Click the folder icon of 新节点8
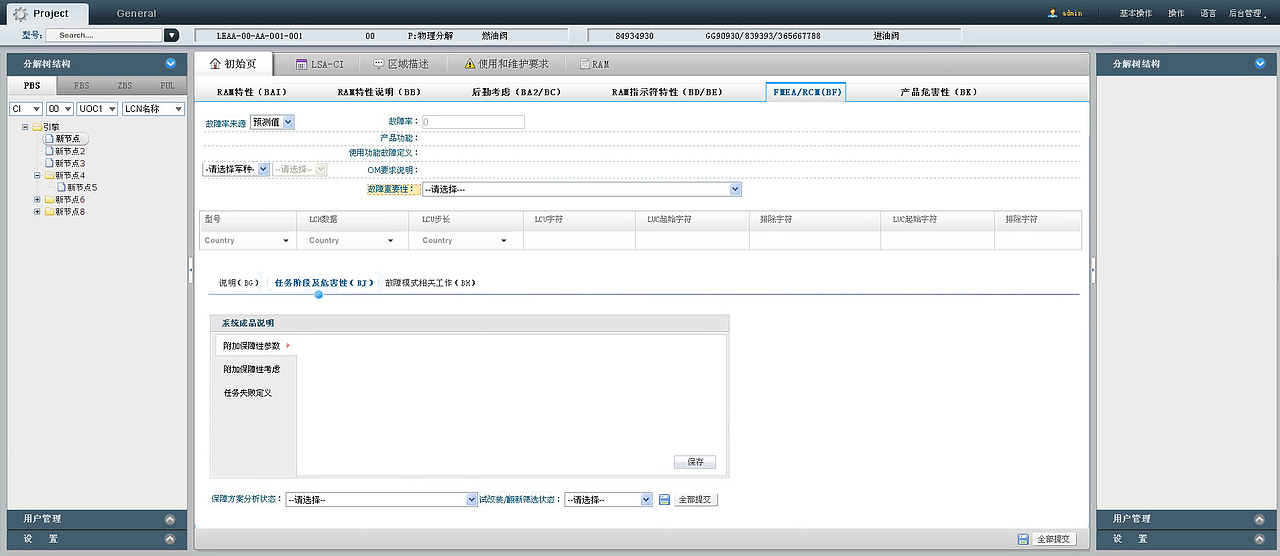The image size is (1280, 556). pyautogui.click(x=49, y=211)
